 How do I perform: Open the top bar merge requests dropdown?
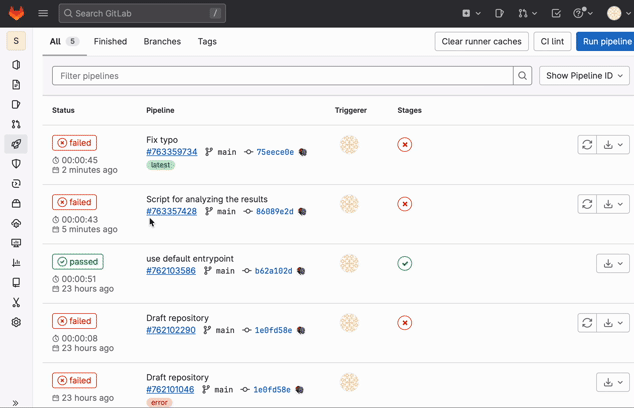[x=527, y=13]
